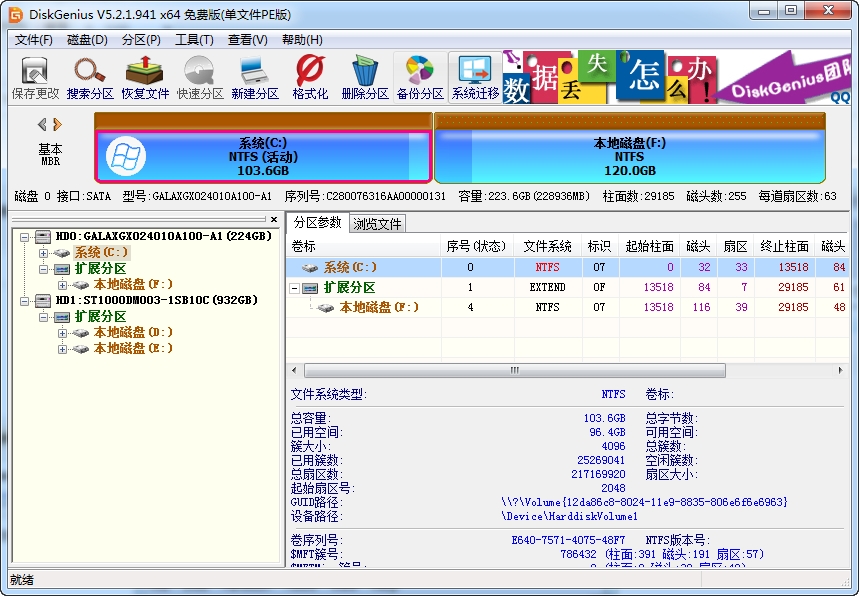
Task: Collapse the HD0 GALAXGX024010A100-A1 tree node
Action: [x=24, y=237]
